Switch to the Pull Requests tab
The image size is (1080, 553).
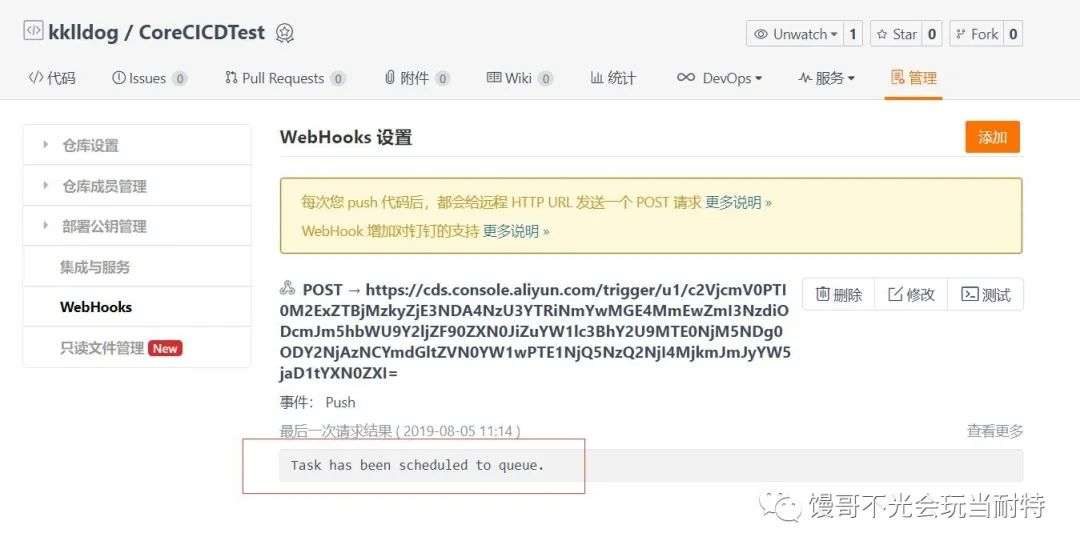pos(284,78)
